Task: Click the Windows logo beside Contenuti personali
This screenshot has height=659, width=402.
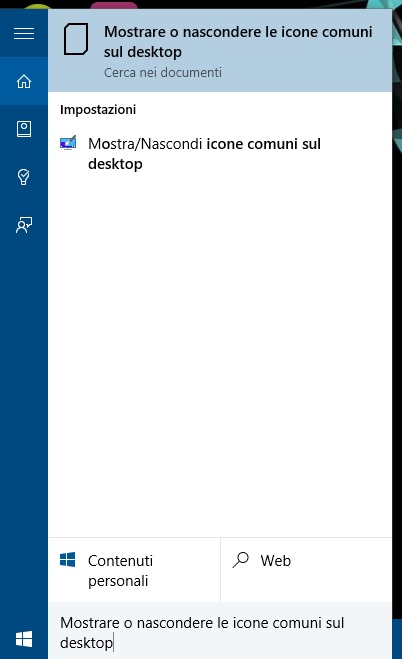Action: point(68,560)
